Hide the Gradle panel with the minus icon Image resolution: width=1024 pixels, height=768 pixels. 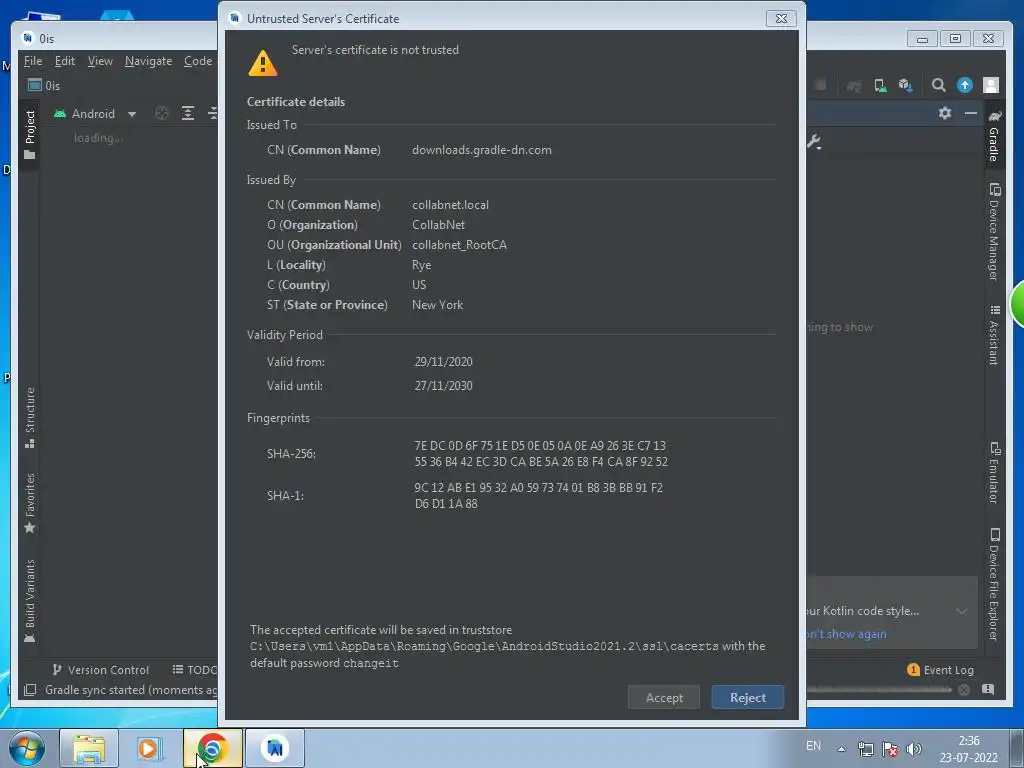point(971,113)
